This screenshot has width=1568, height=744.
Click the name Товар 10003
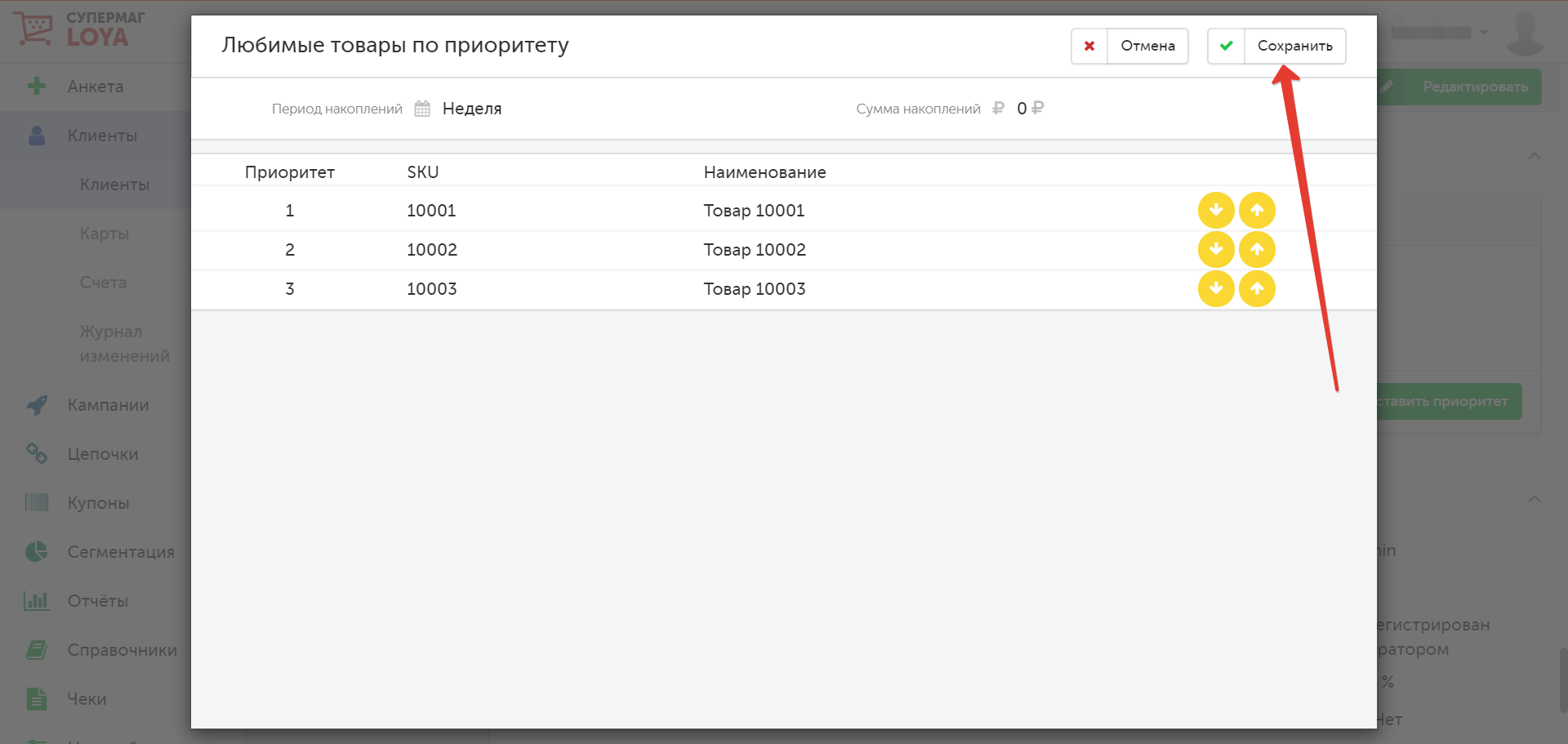755,289
